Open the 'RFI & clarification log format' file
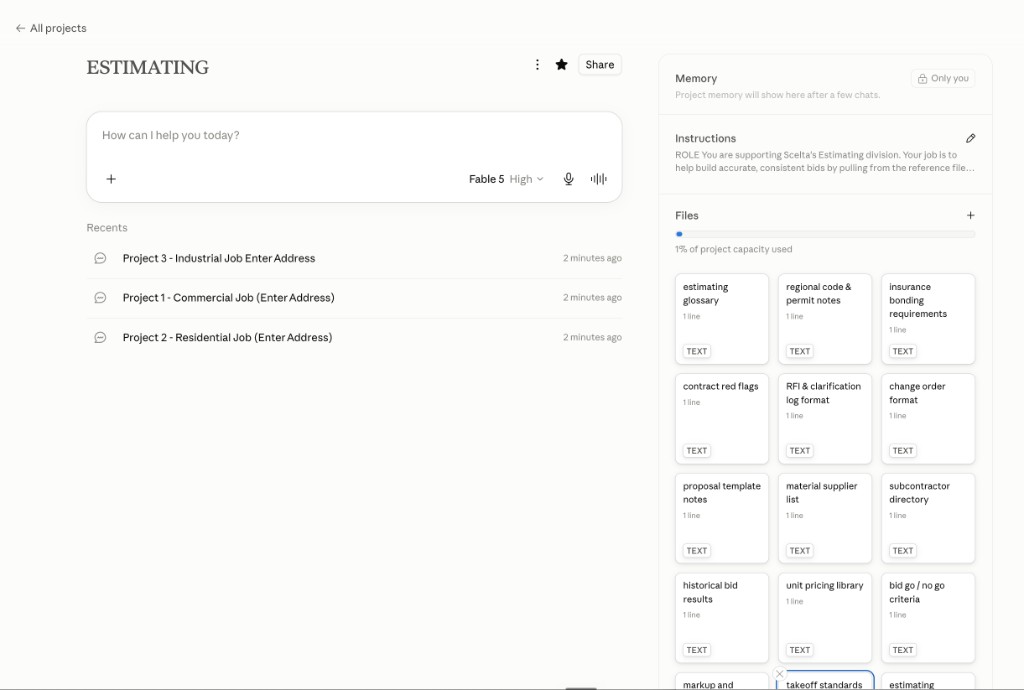The height and width of the screenshot is (690, 1024). coord(825,418)
